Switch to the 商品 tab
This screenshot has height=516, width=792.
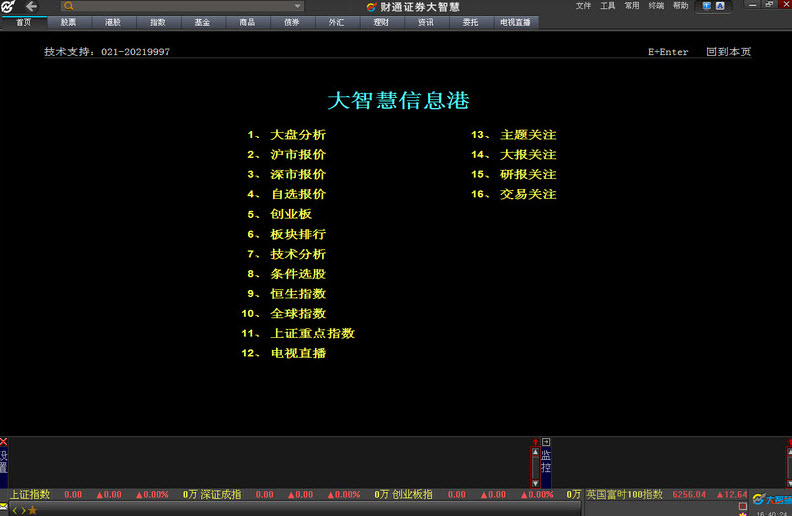tap(248, 22)
